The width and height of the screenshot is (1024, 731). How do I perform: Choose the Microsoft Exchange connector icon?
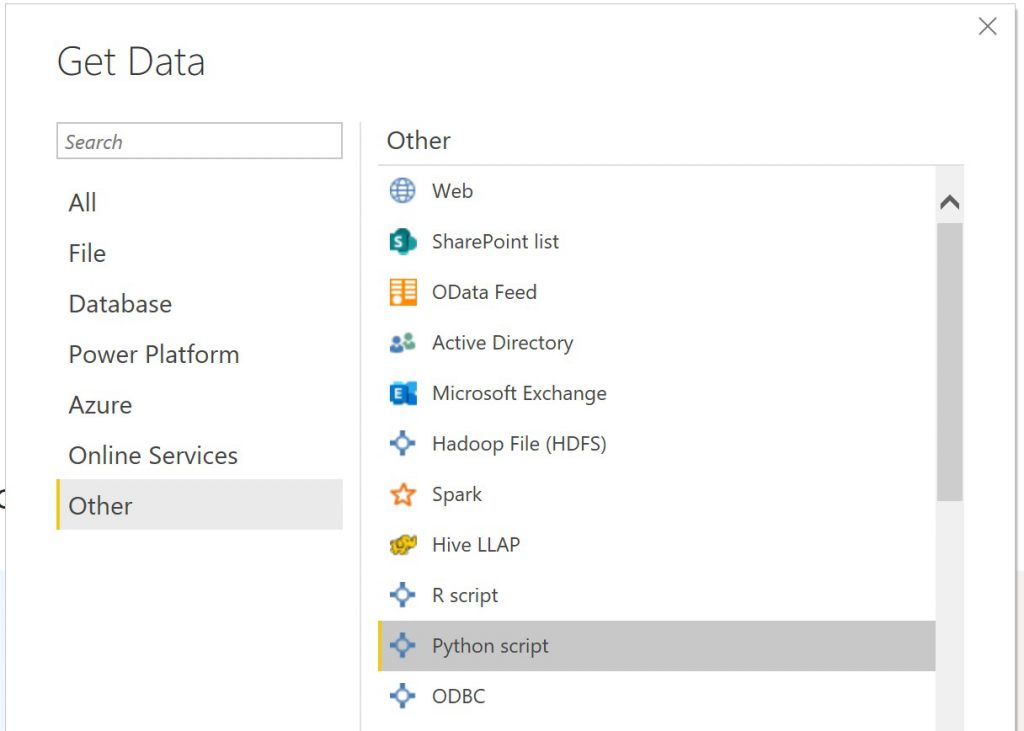click(x=401, y=393)
